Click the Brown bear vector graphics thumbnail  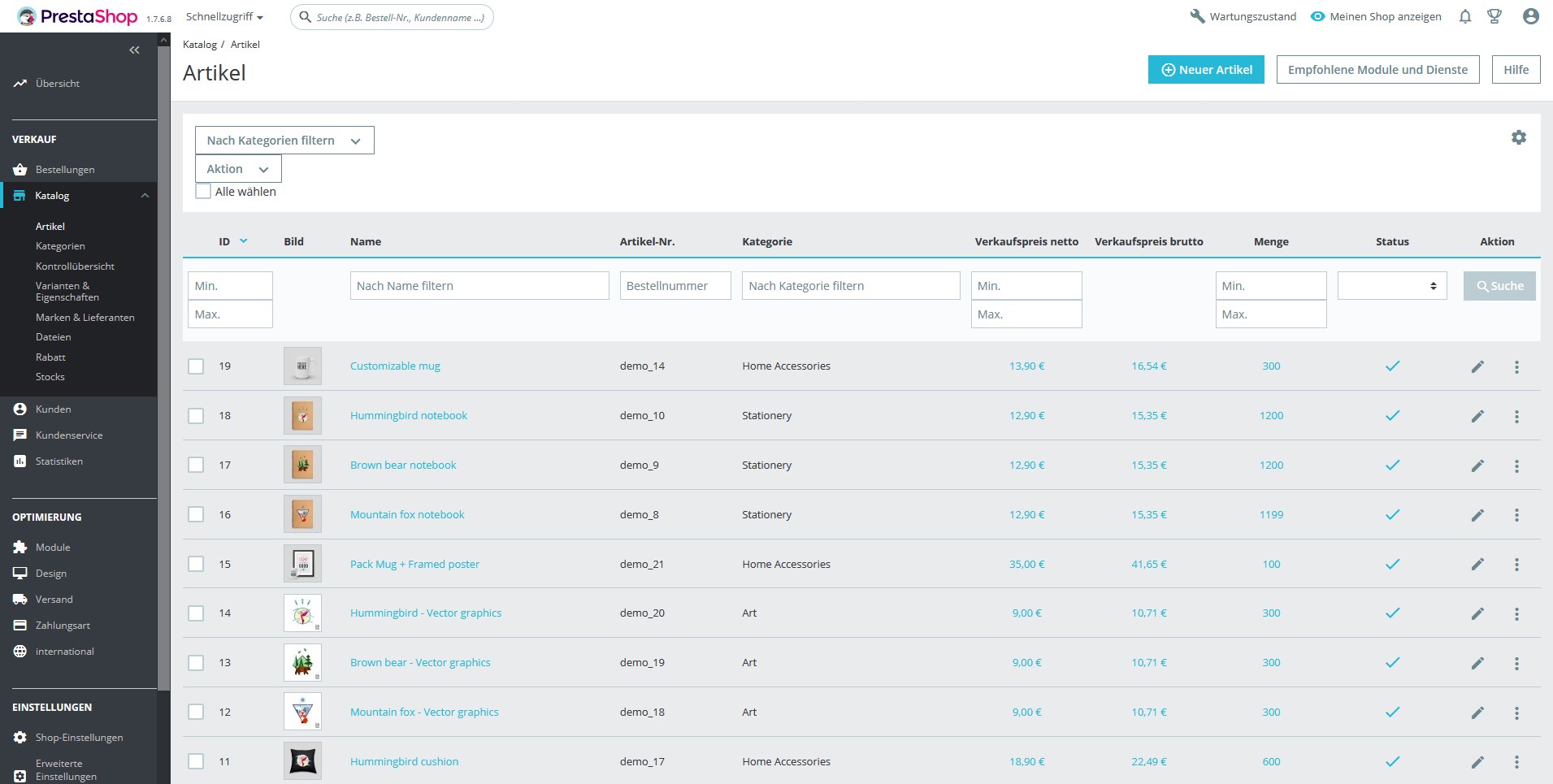(x=302, y=663)
